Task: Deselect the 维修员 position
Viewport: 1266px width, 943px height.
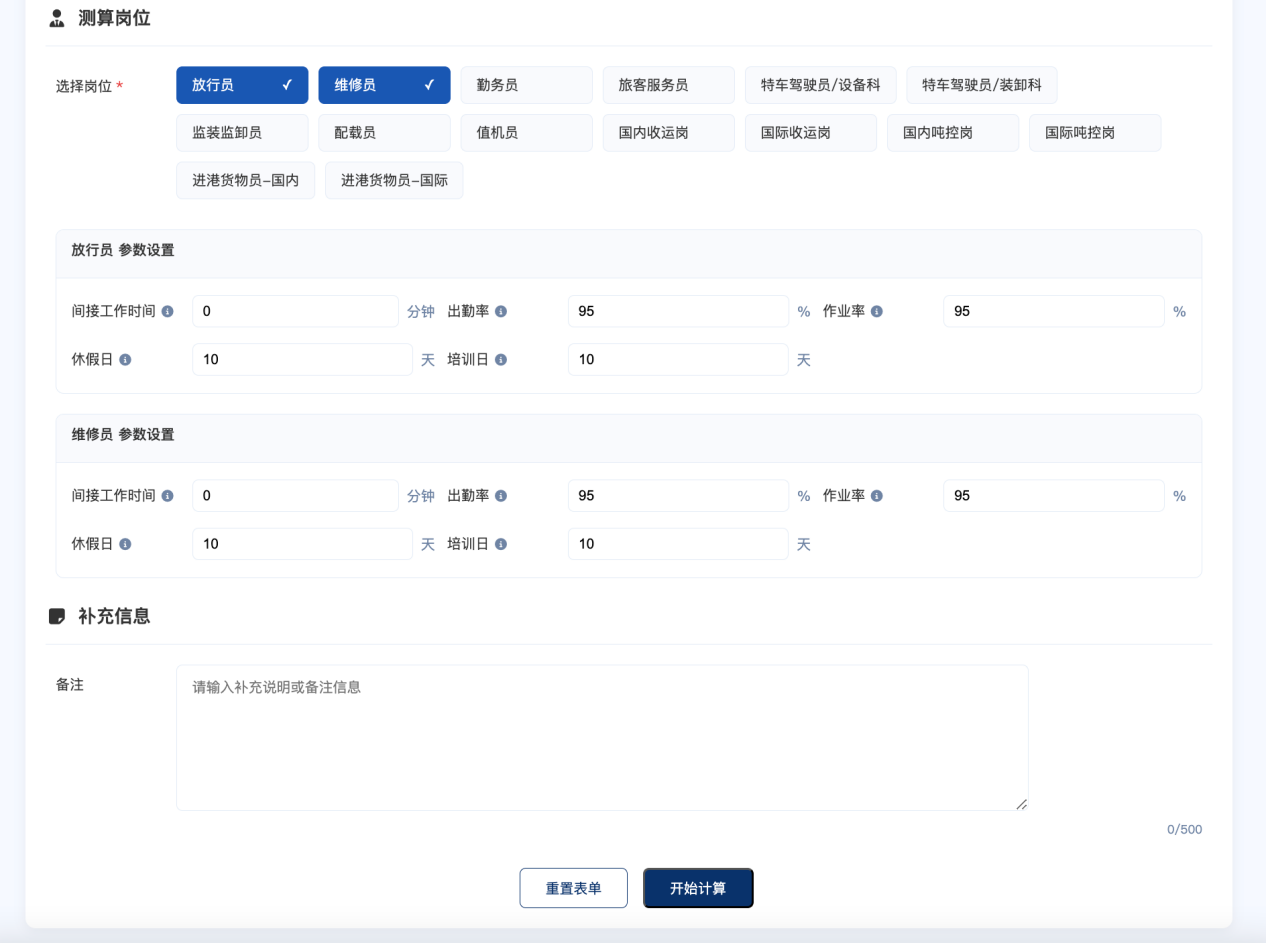Action: pyautogui.click(x=384, y=85)
